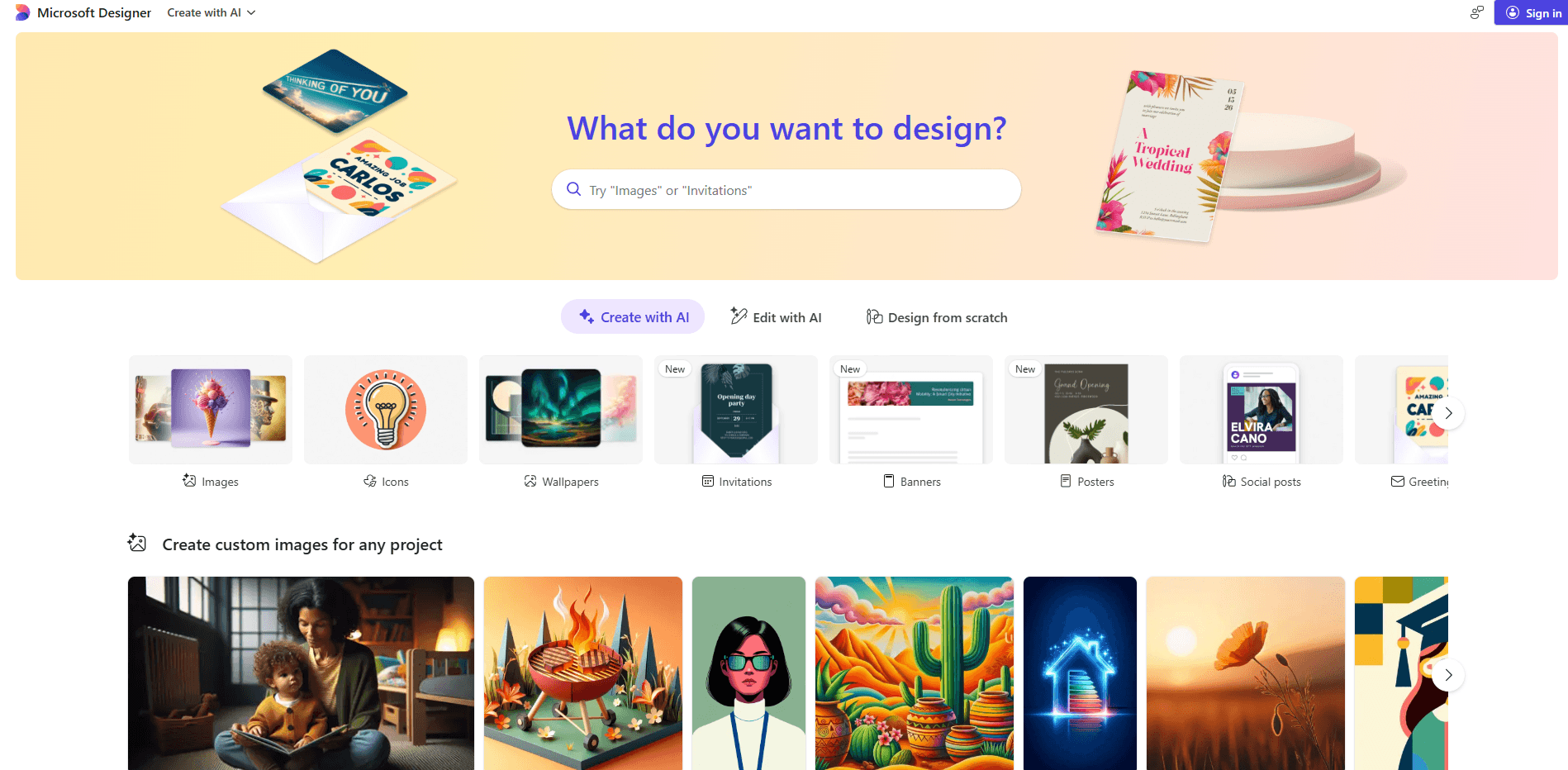Switch to the Design from scratch tab
1568x770 pixels.
pyautogui.click(x=937, y=317)
